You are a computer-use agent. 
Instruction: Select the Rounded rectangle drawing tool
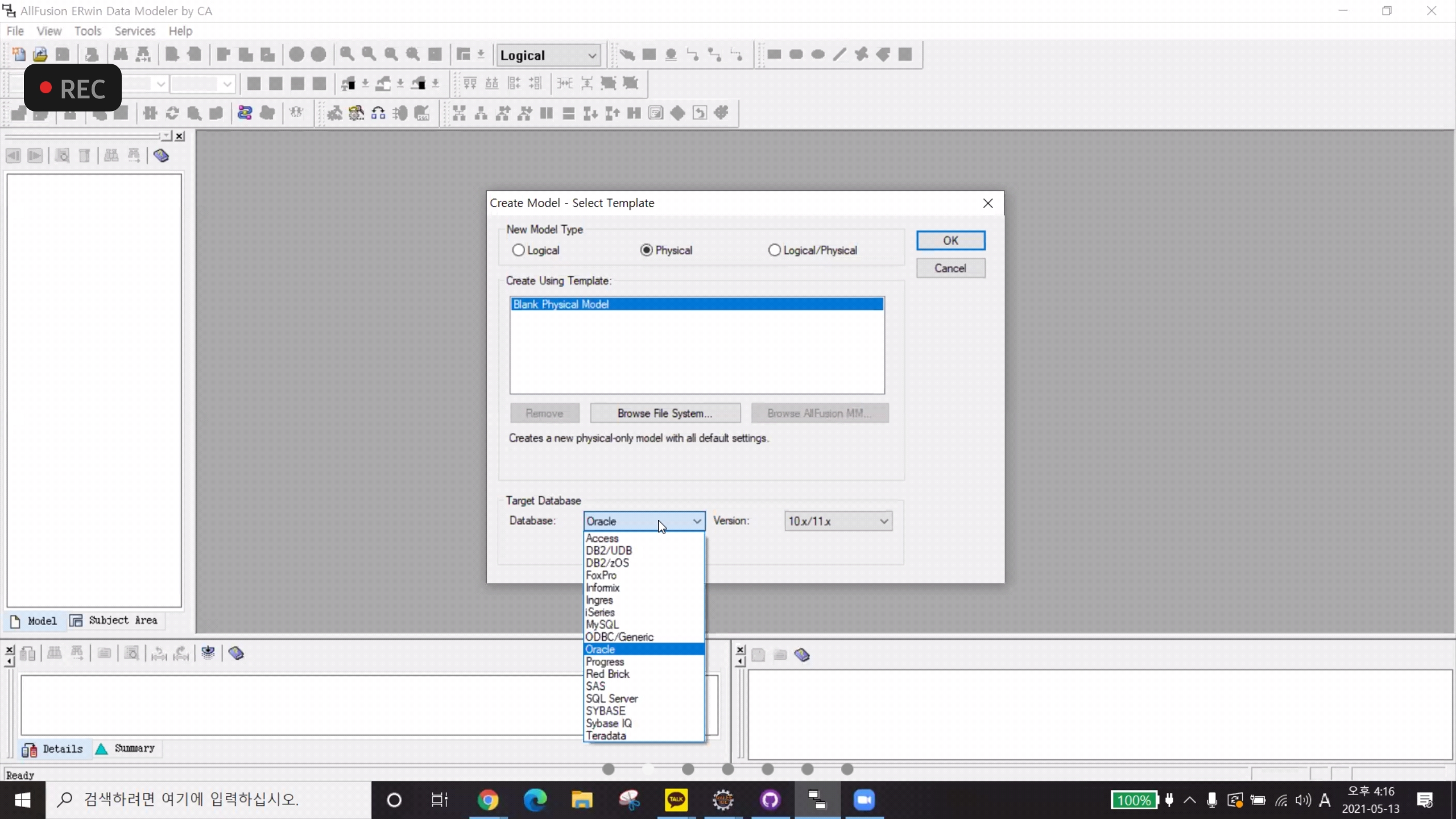(x=796, y=55)
